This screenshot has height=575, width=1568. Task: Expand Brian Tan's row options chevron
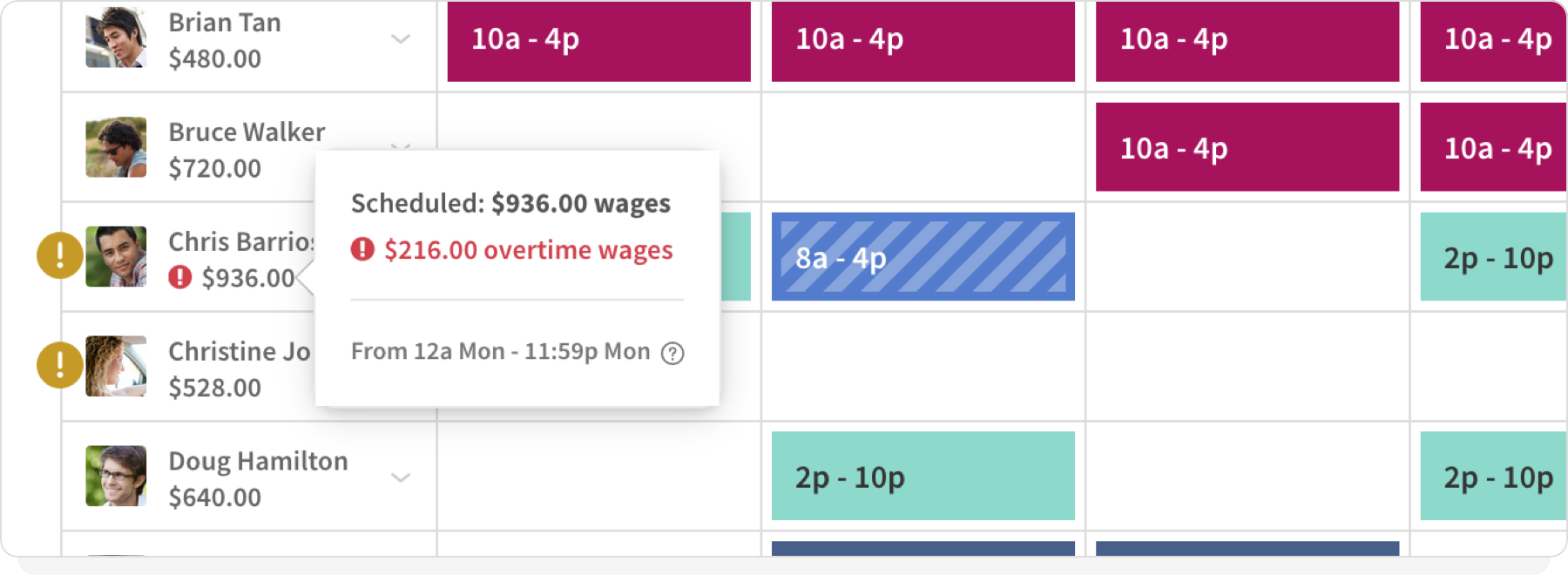click(x=400, y=40)
